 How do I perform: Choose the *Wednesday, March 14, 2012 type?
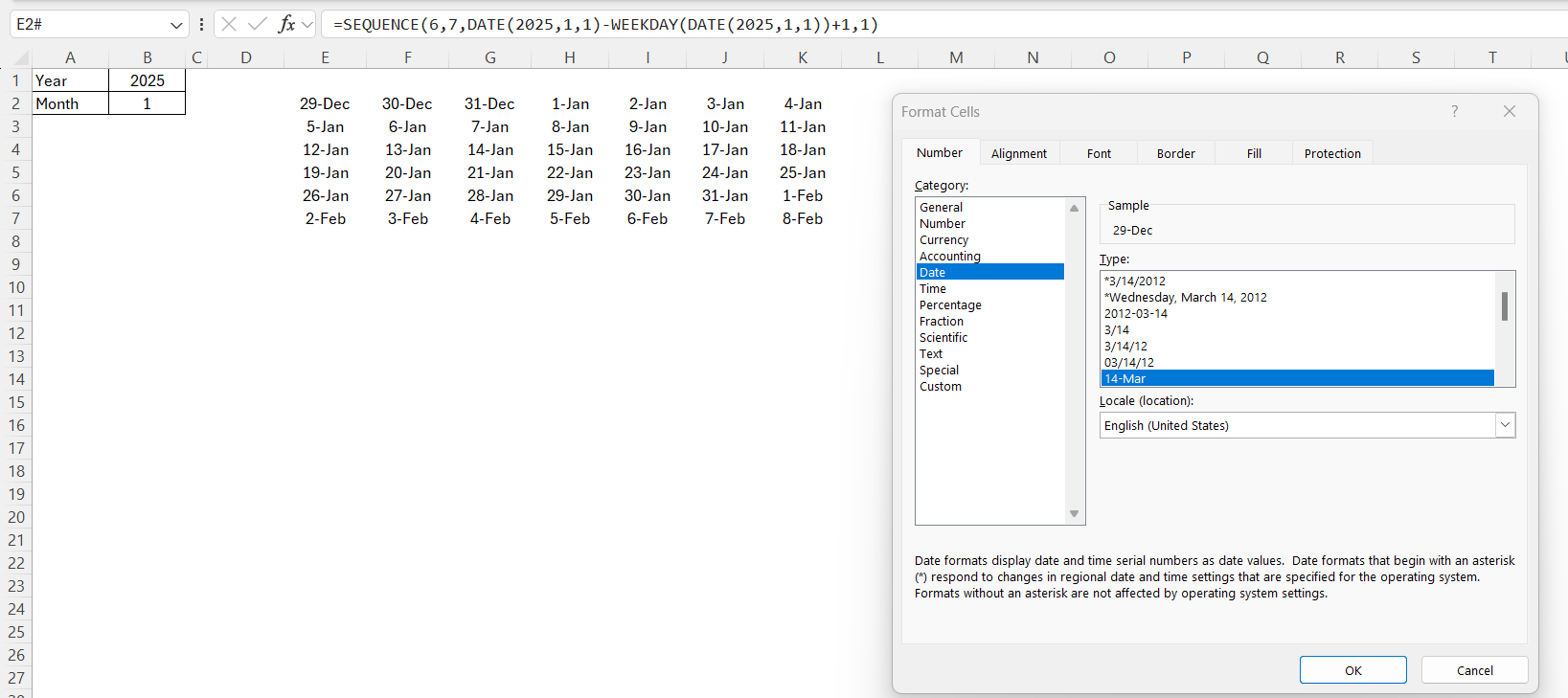(1298, 297)
